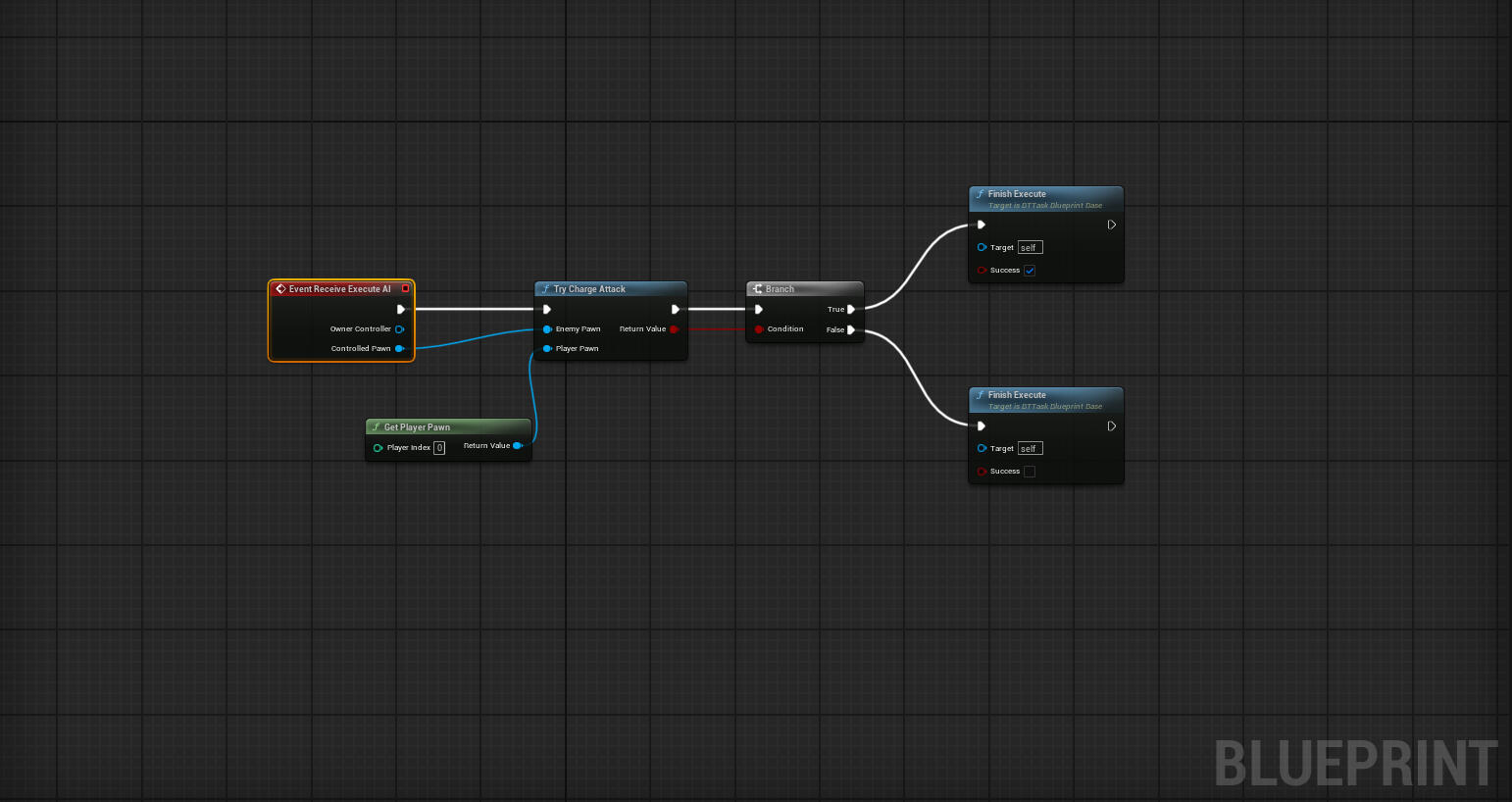1512x802 pixels.
Task: Click Try Charge Attack's Player Pawn pin
Action: point(547,349)
